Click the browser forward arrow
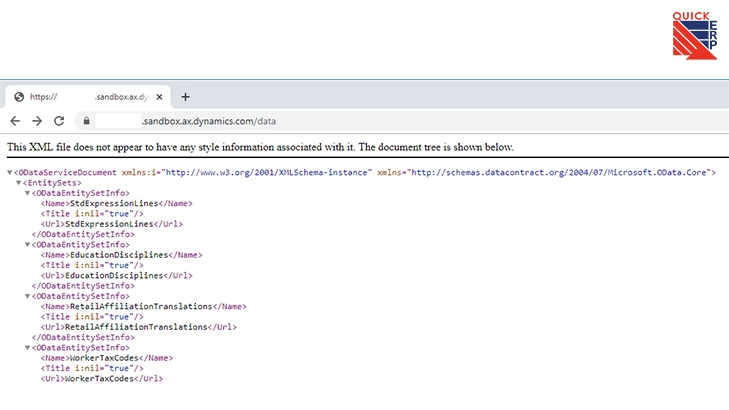This screenshot has height=410, width=729. click(37, 121)
